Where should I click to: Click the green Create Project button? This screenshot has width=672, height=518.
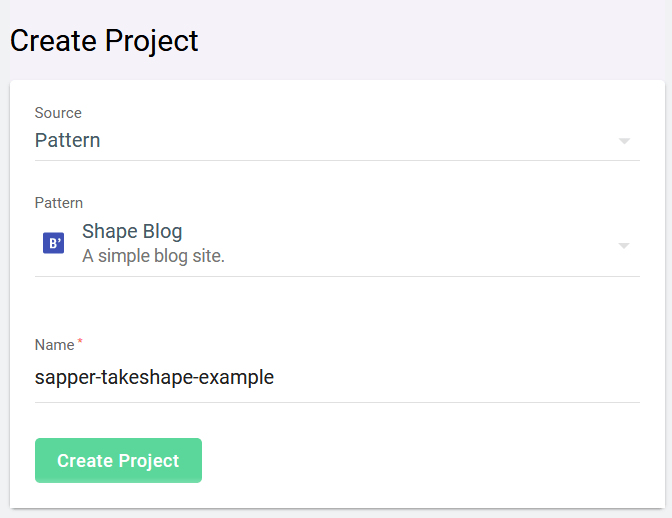118,460
